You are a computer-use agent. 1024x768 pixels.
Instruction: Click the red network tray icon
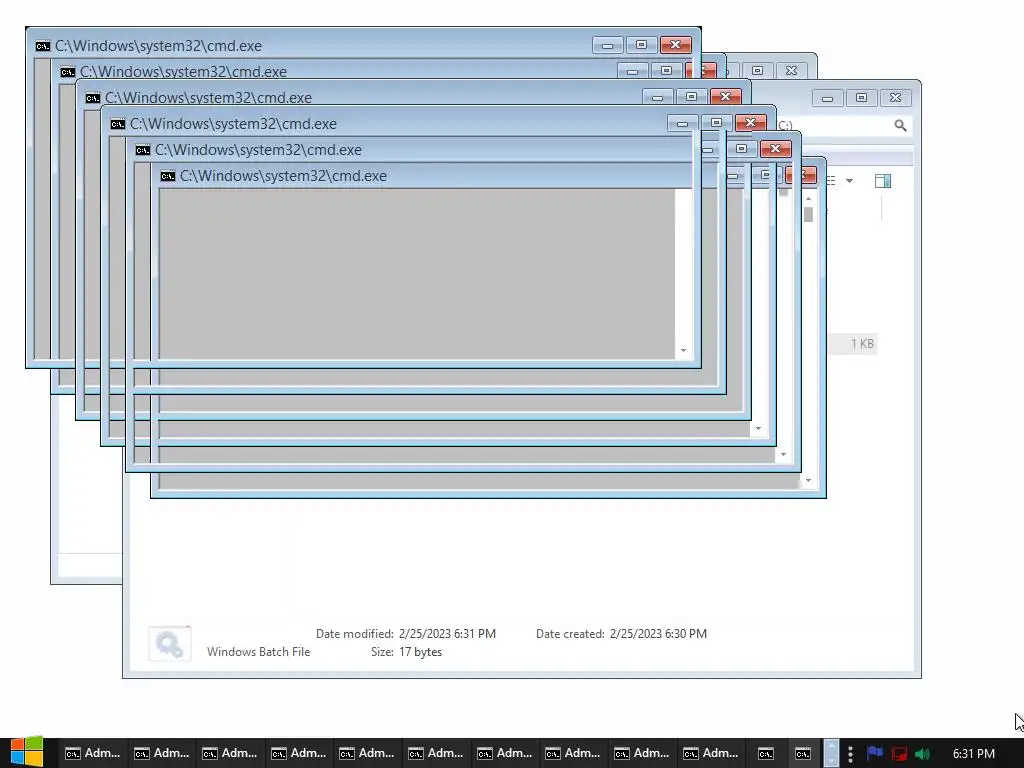[x=899, y=754]
